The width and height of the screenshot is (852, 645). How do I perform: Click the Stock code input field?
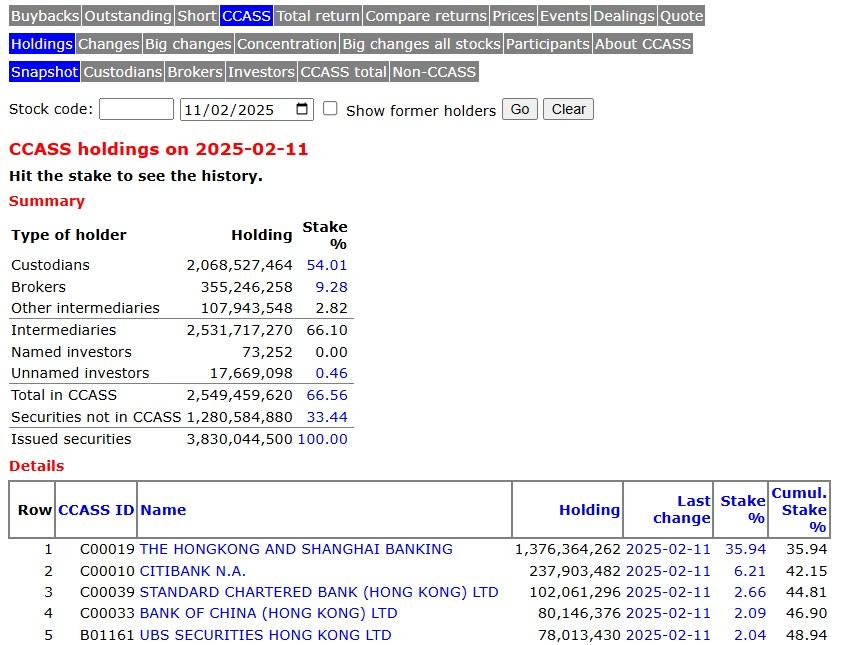[136, 110]
